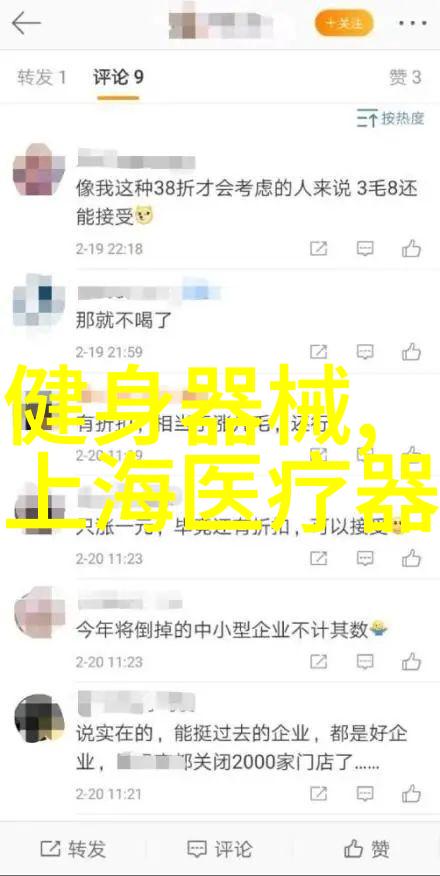
Task: Open the first commenter's avatar
Action: point(39,169)
